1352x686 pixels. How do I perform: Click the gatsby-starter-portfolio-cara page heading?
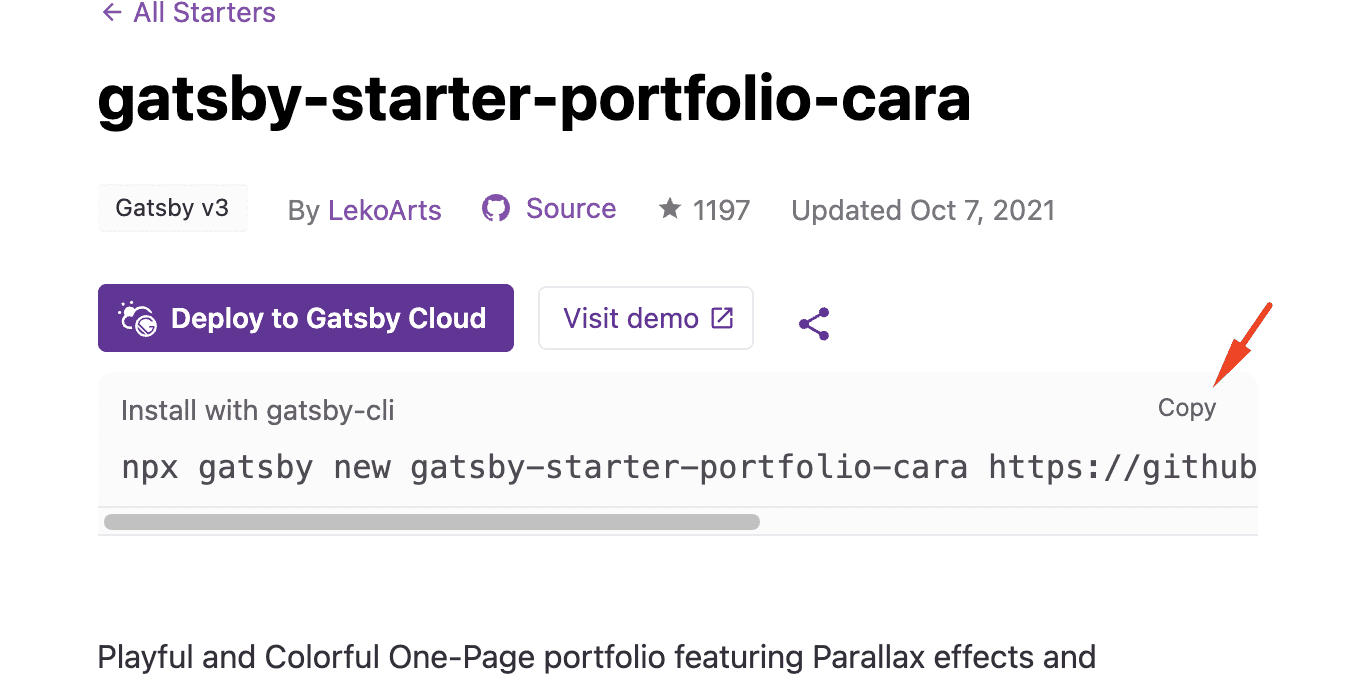coord(534,99)
